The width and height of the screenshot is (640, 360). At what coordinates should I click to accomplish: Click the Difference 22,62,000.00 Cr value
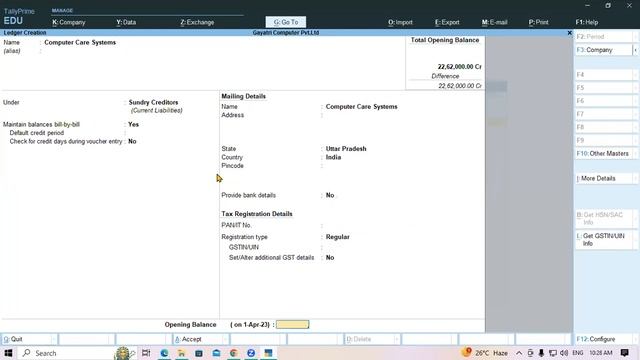(x=460, y=86)
